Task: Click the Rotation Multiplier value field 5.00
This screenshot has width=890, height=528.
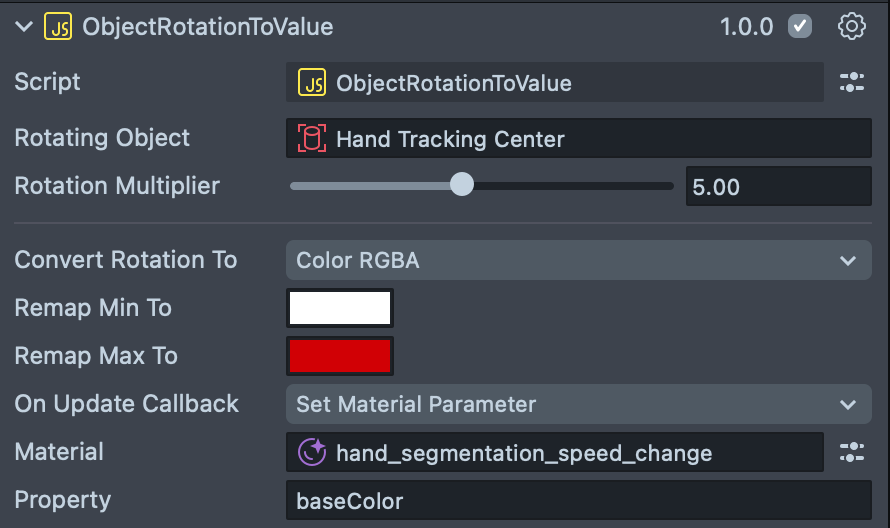Action: point(778,187)
